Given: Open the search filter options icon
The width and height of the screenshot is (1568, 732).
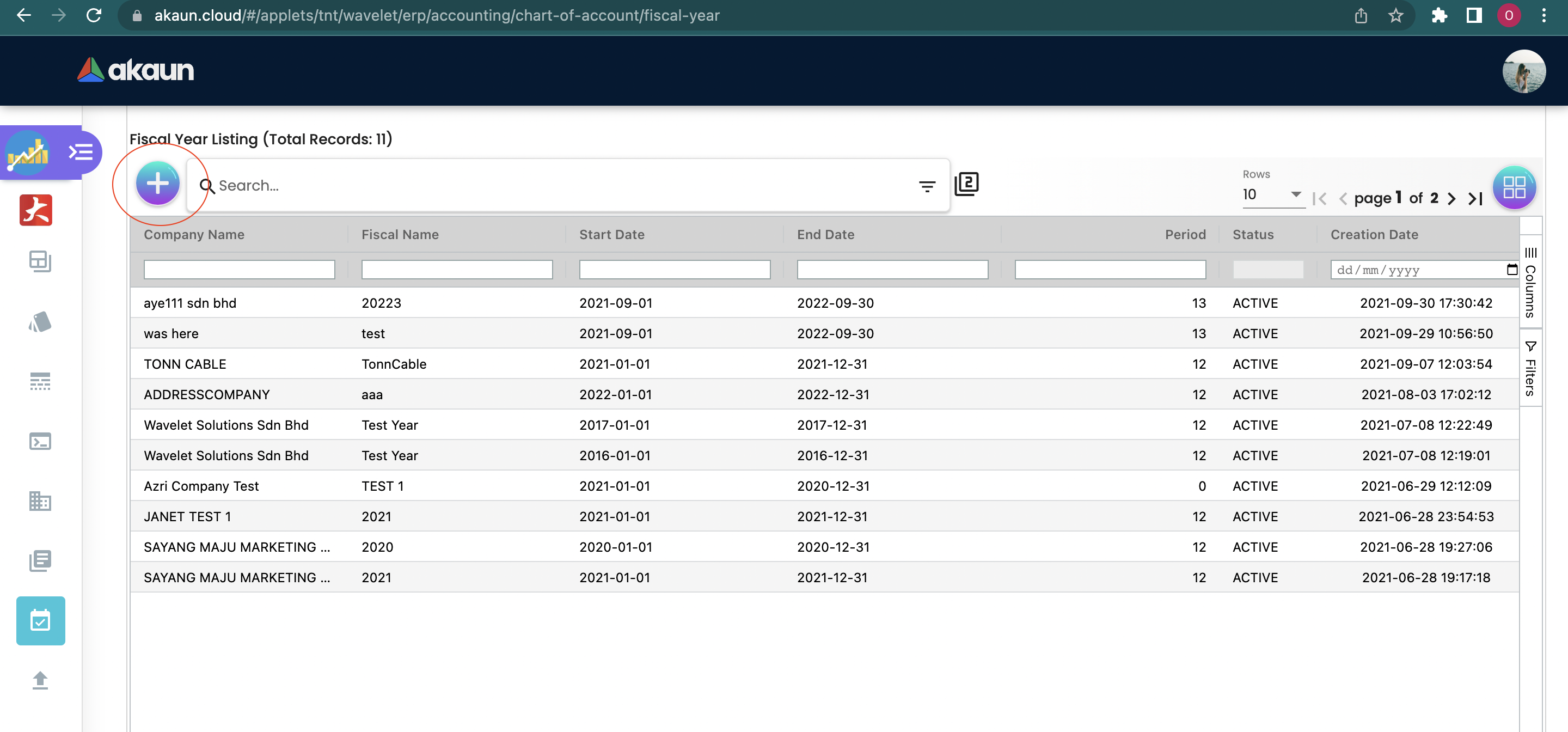Looking at the screenshot, I should 927,186.
